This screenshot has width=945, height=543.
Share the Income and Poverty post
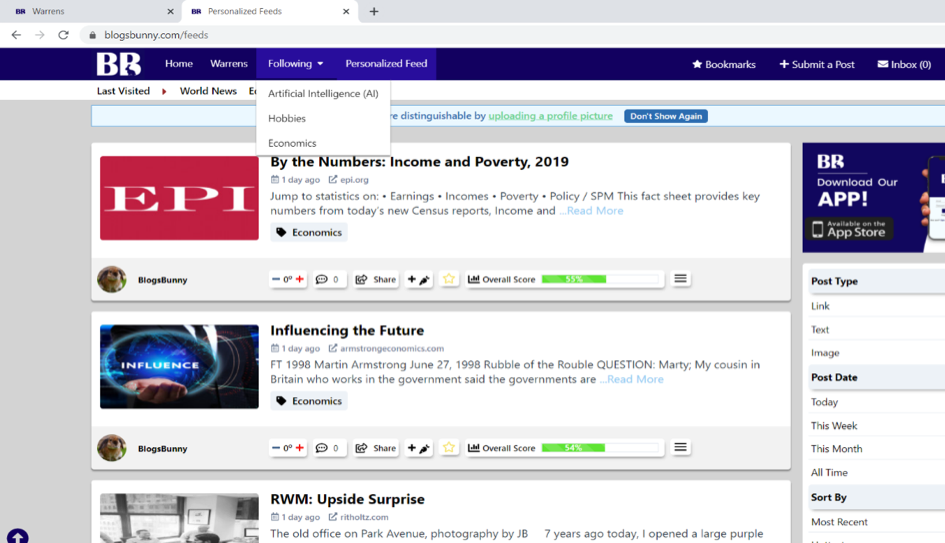(376, 279)
